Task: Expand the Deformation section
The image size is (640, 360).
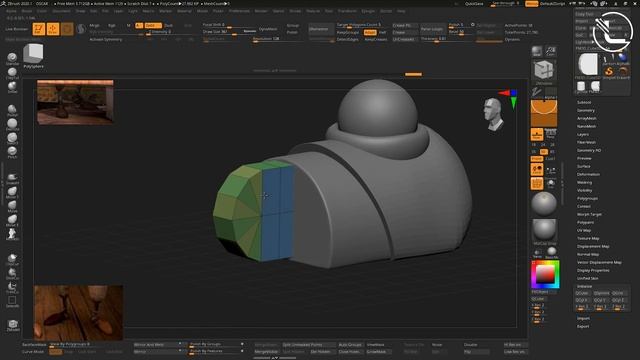Action: tap(588, 174)
